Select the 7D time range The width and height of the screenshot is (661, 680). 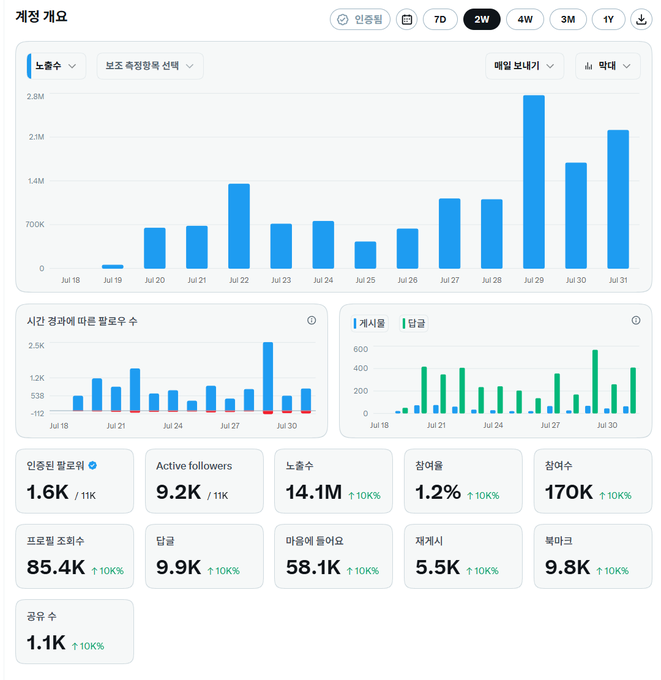[440, 20]
